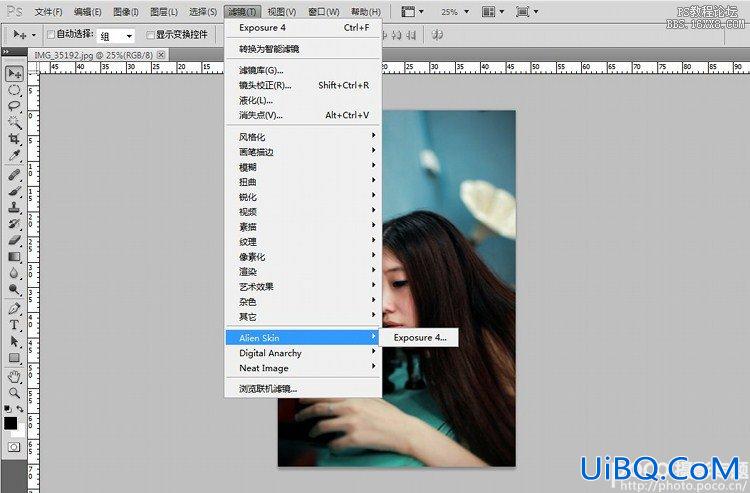Select the Zoom tool
This screenshot has height=493, width=750.
[14, 393]
